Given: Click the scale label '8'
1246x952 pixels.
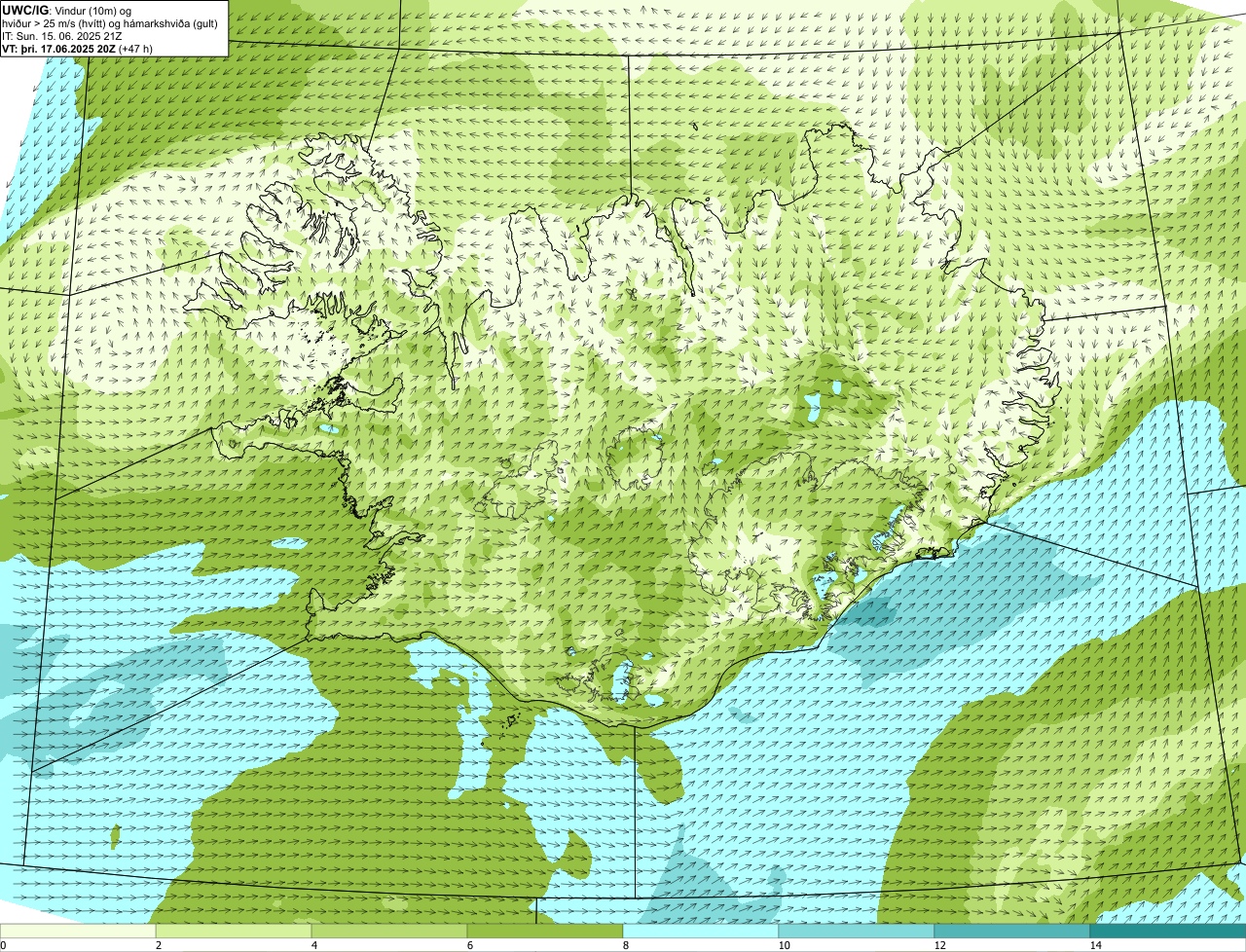Looking at the screenshot, I should [625, 945].
